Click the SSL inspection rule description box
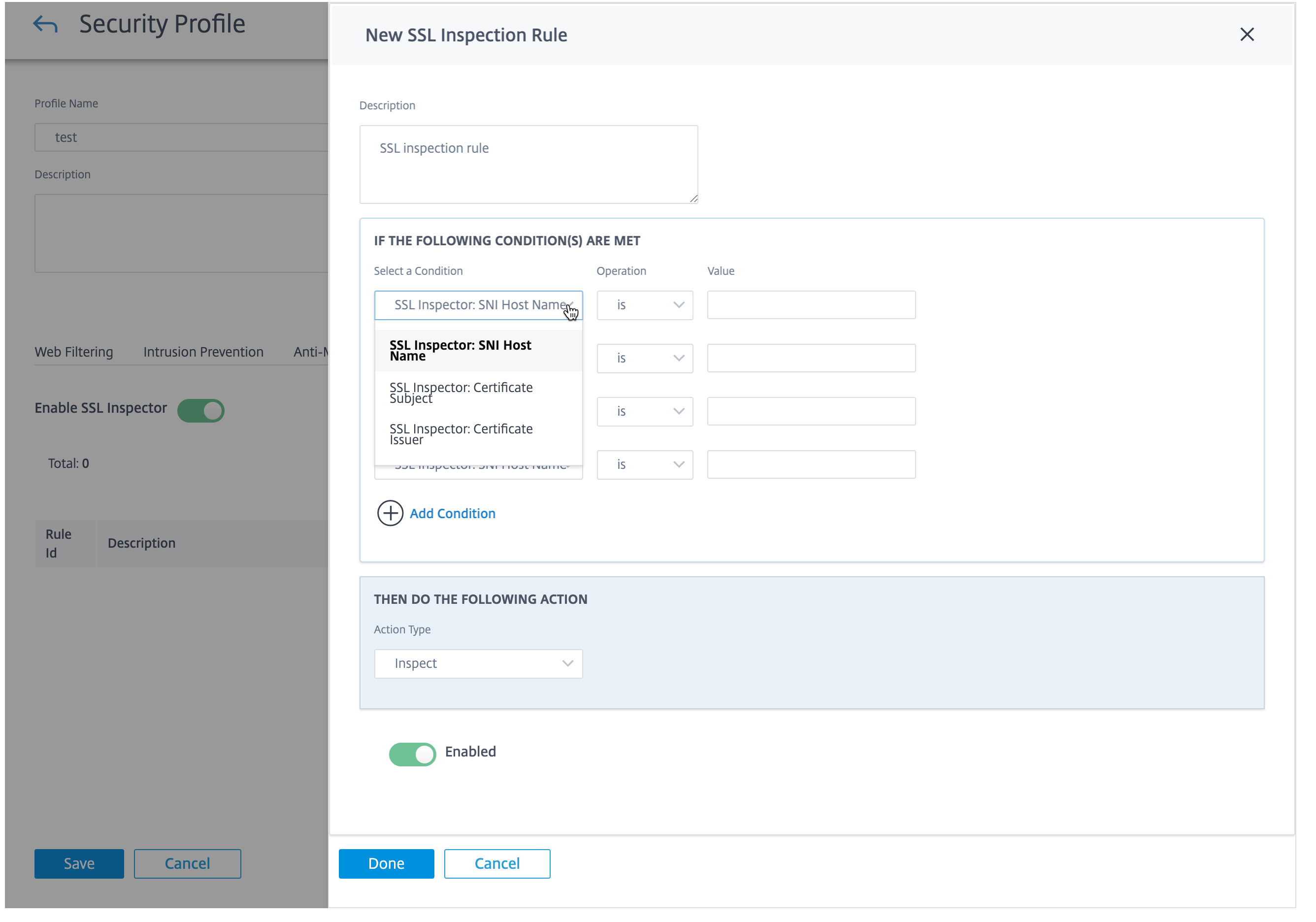 point(528,165)
